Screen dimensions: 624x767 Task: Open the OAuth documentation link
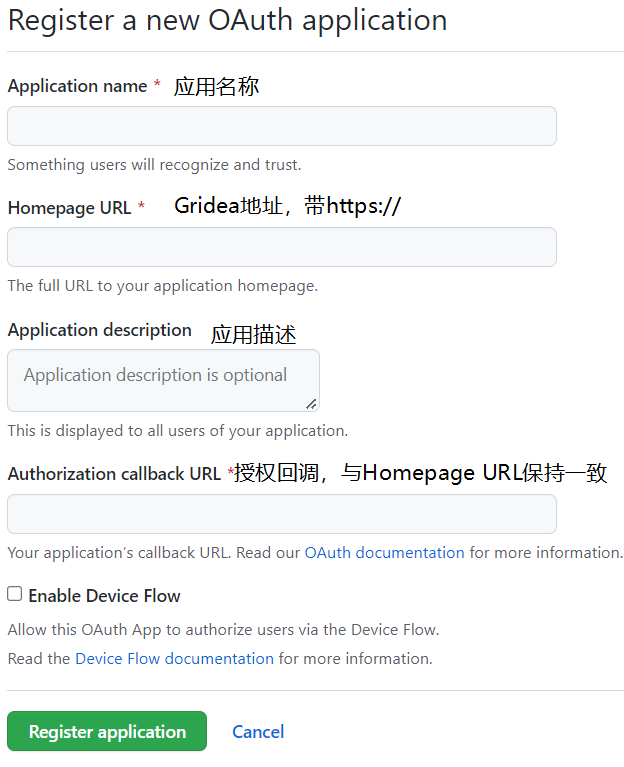click(384, 552)
